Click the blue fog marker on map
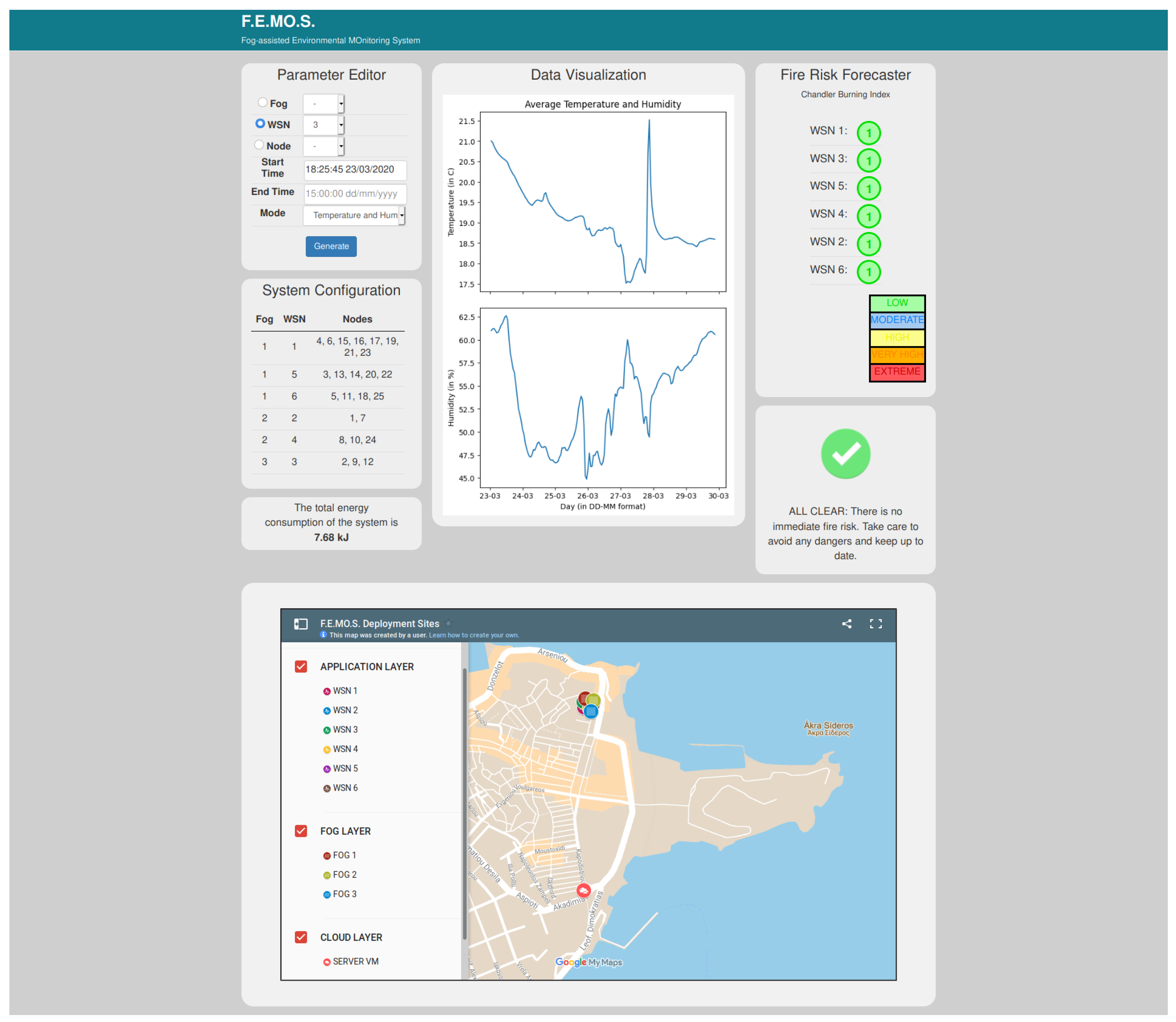The width and height of the screenshot is (1176, 1022). click(x=591, y=711)
